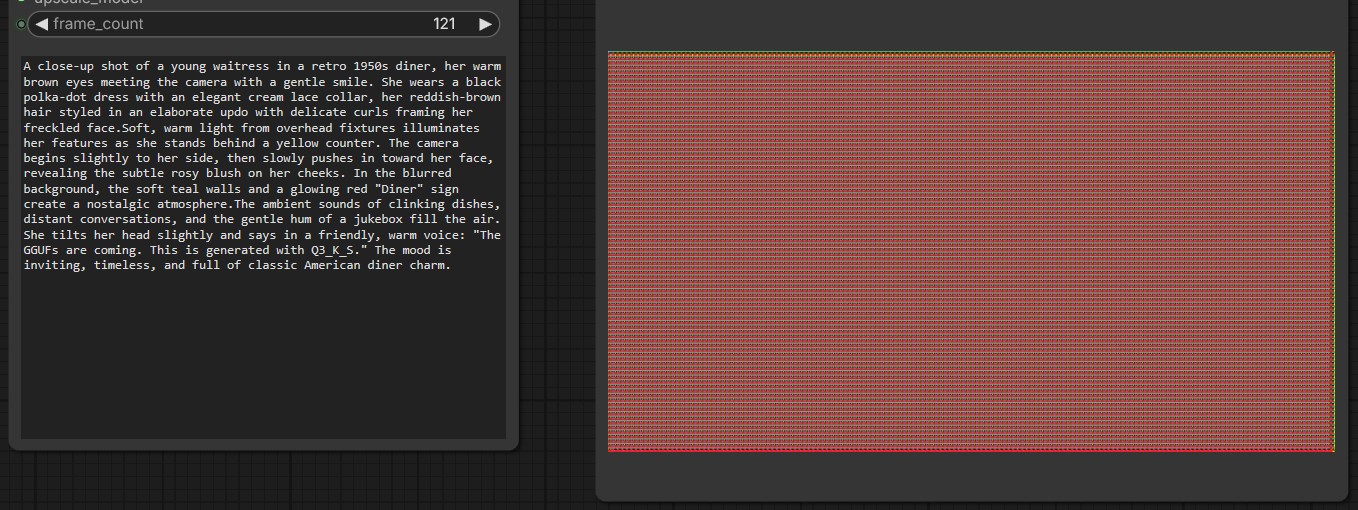Click the word "GGUFs" in the prompt
1358x510 pixels.
pyautogui.click(x=43, y=250)
